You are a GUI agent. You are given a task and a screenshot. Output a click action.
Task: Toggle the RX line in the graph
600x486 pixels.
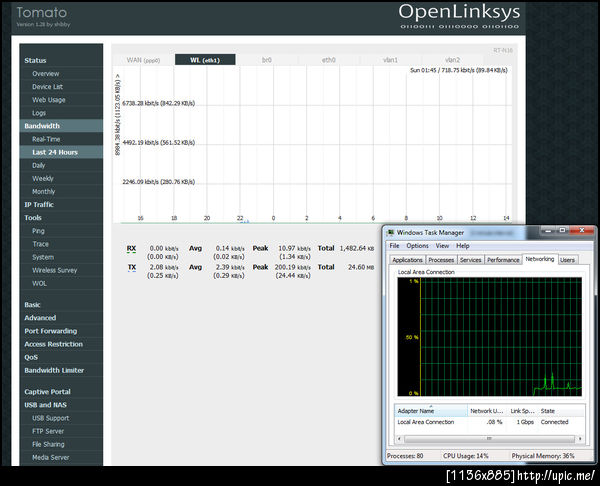131,247
